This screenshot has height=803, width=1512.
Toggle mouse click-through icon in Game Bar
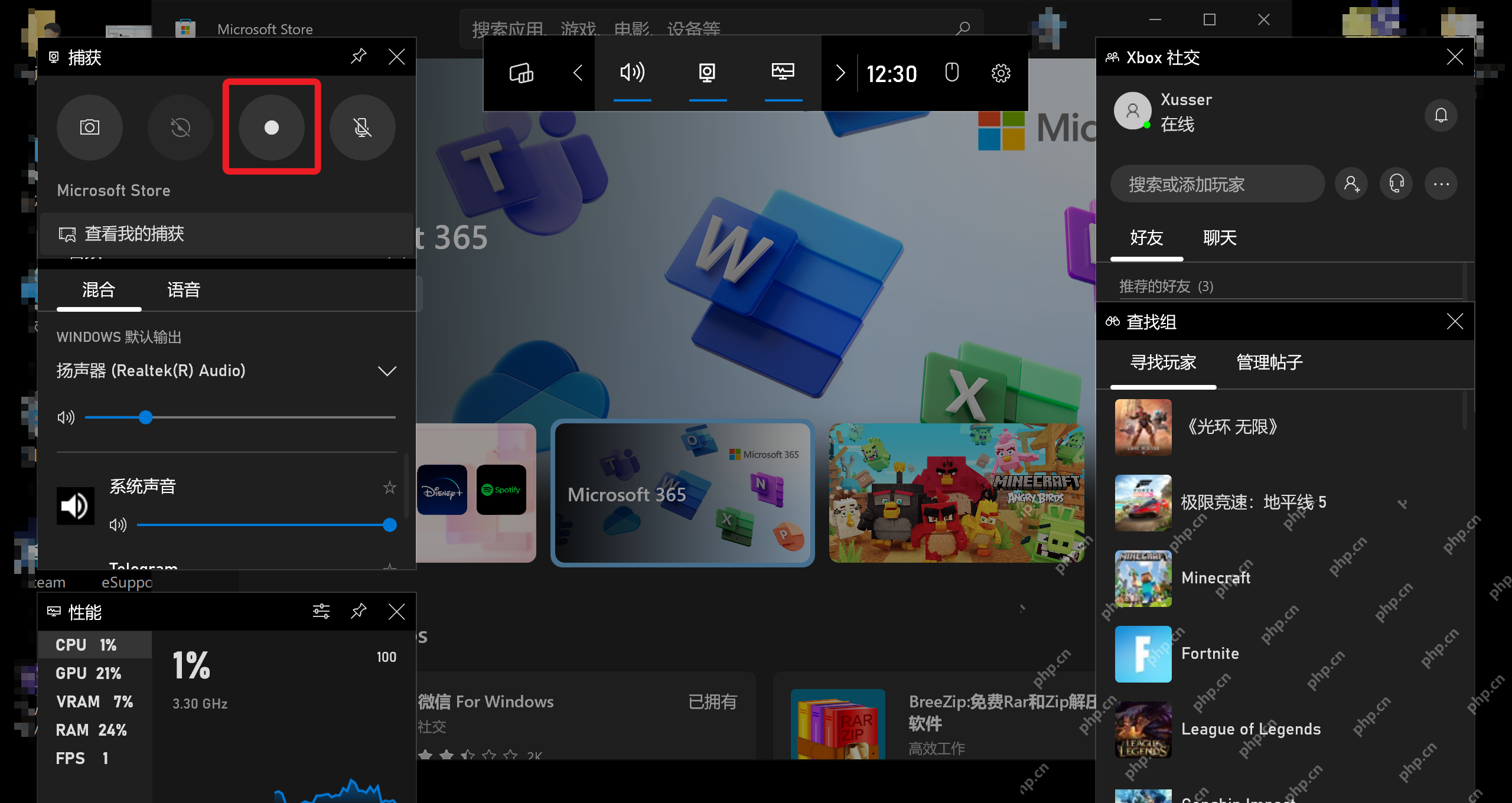point(951,73)
